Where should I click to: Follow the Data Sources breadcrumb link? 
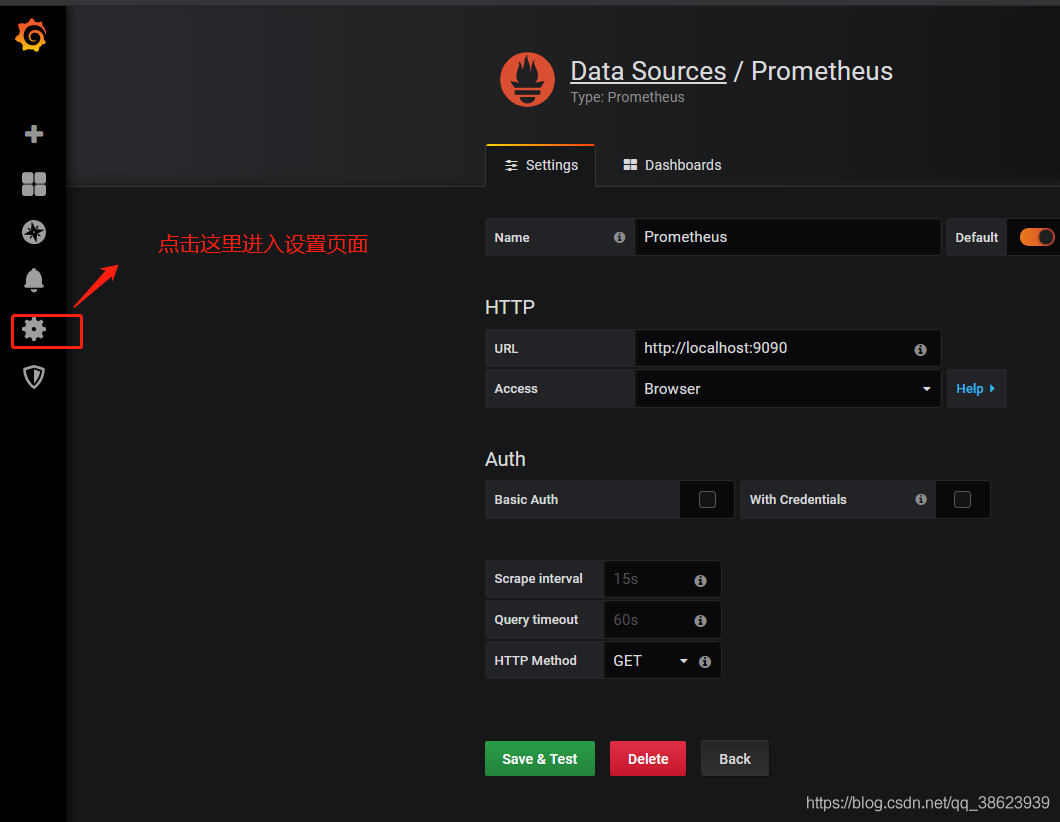point(648,71)
